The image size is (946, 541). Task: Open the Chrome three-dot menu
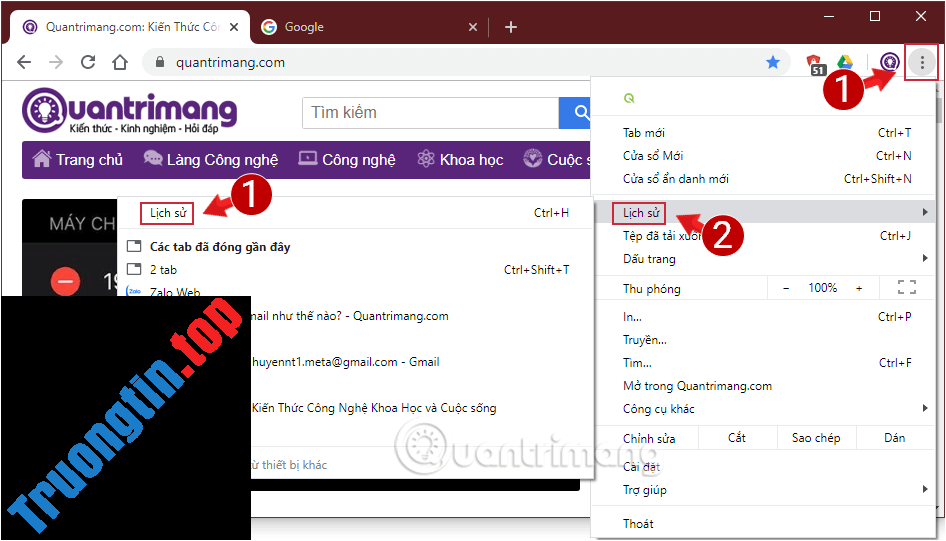pyautogui.click(x=921, y=62)
